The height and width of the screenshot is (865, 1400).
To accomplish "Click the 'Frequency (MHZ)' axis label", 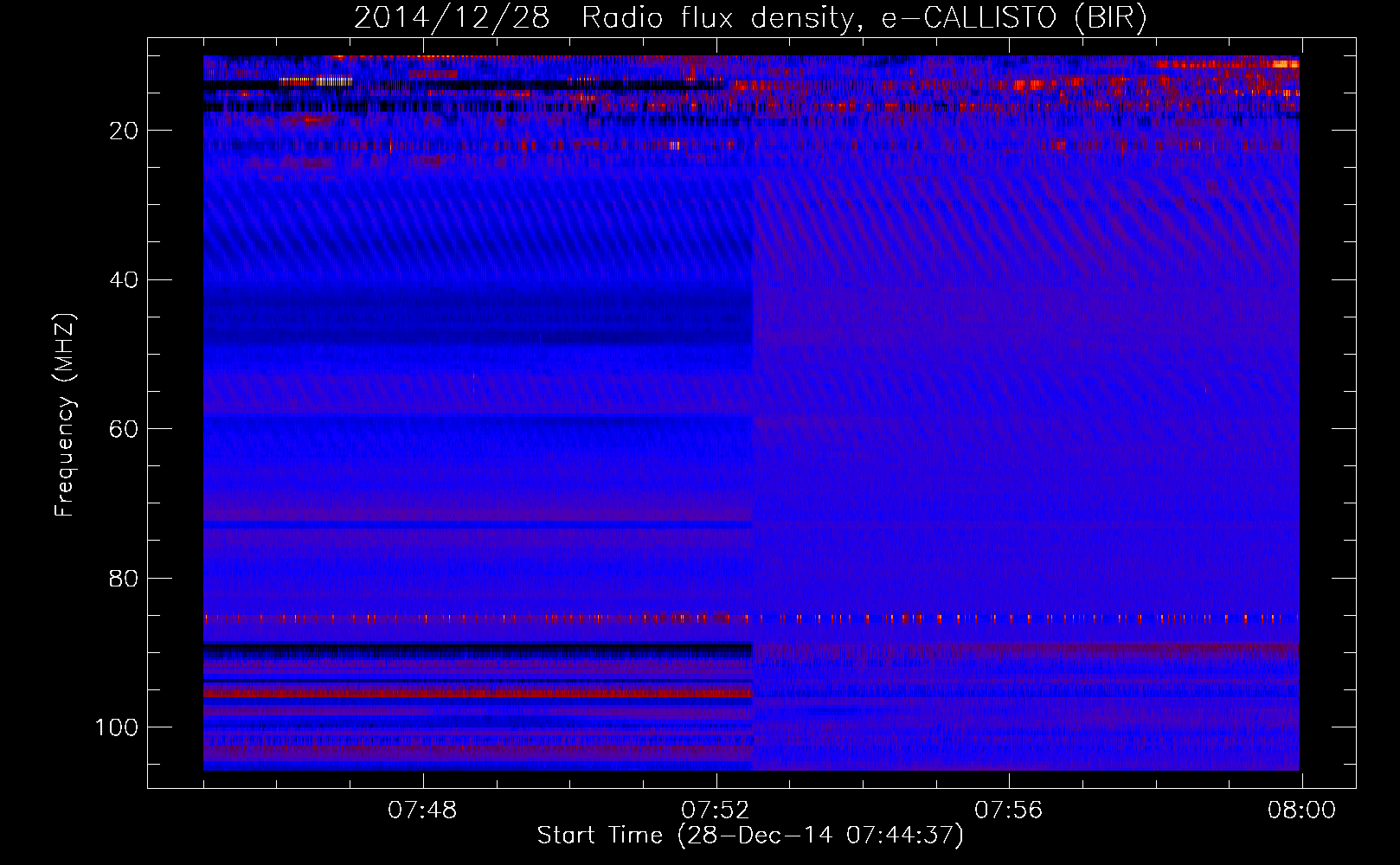I will coord(65,415).
